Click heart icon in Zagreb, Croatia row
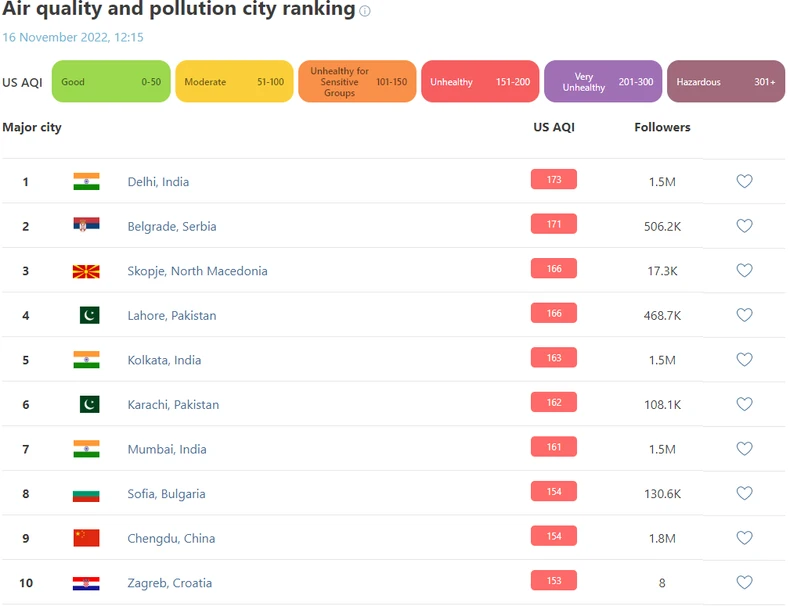Image resolution: width=790 pixels, height=606 pixels. point(744,582)
